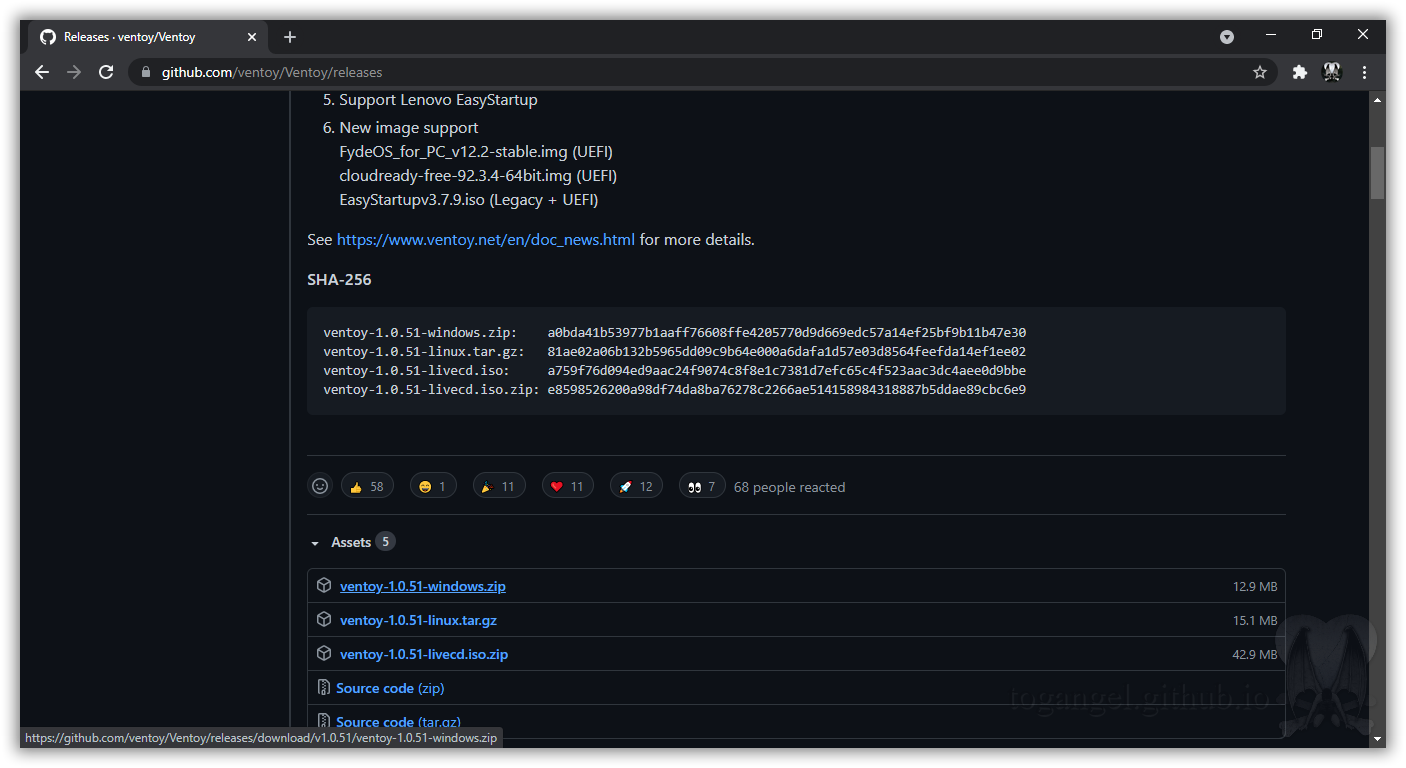Click the New image support item
The height and width of the screenshot is (768, 1406).
(x=409, y=128)
